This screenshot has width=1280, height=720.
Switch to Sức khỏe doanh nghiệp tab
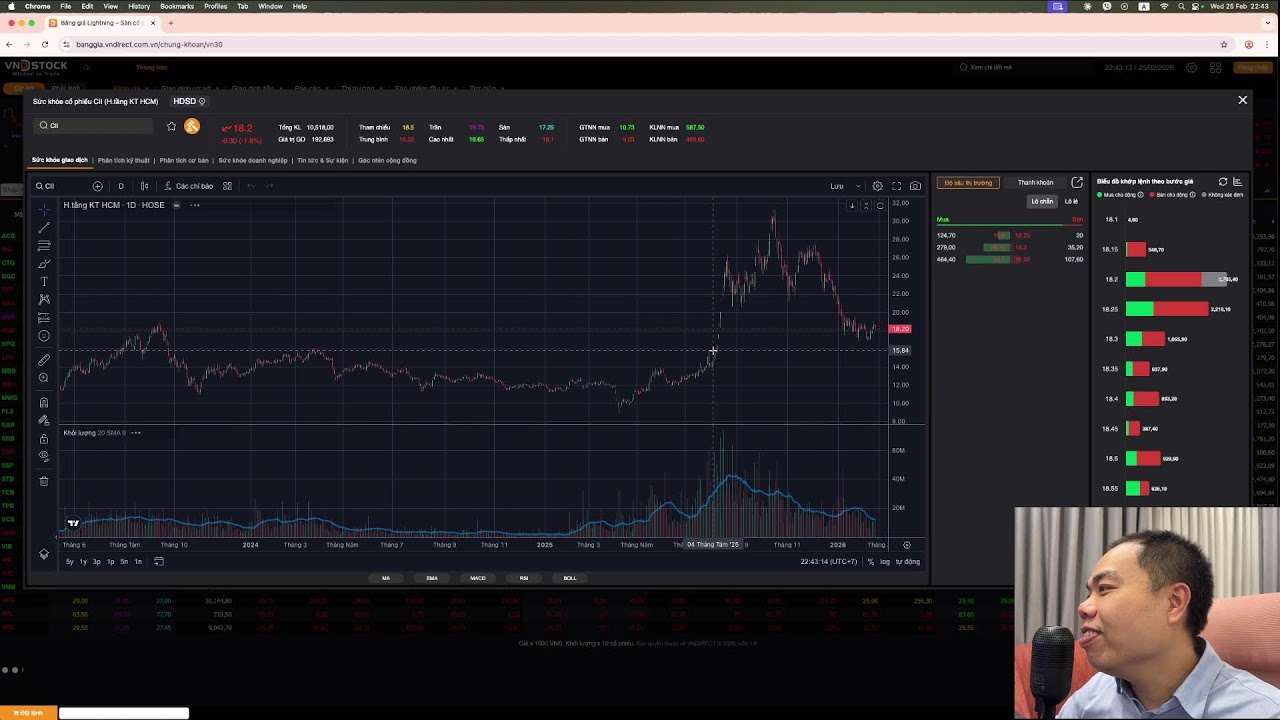tap(253, 160)
